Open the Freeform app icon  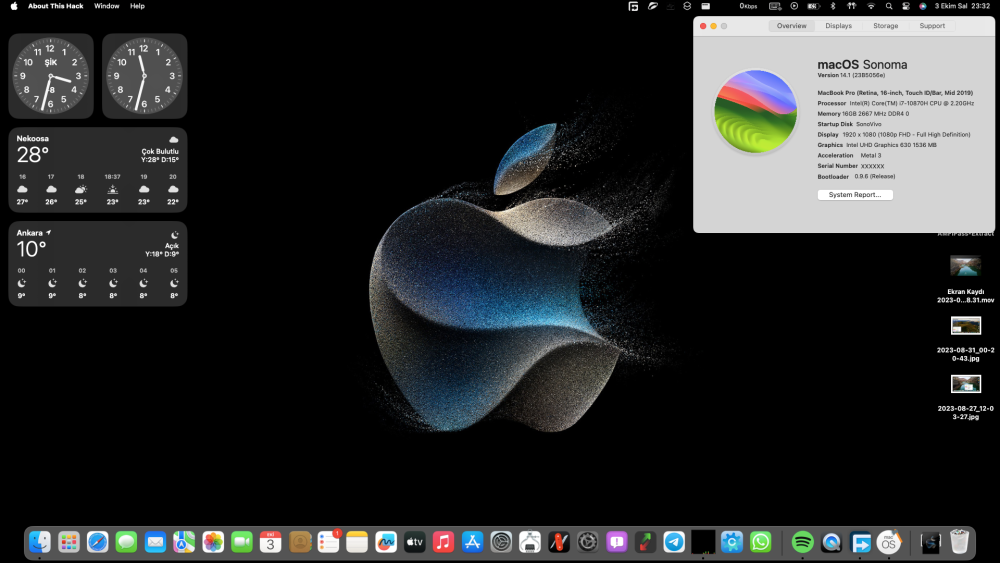click(386, 542)
